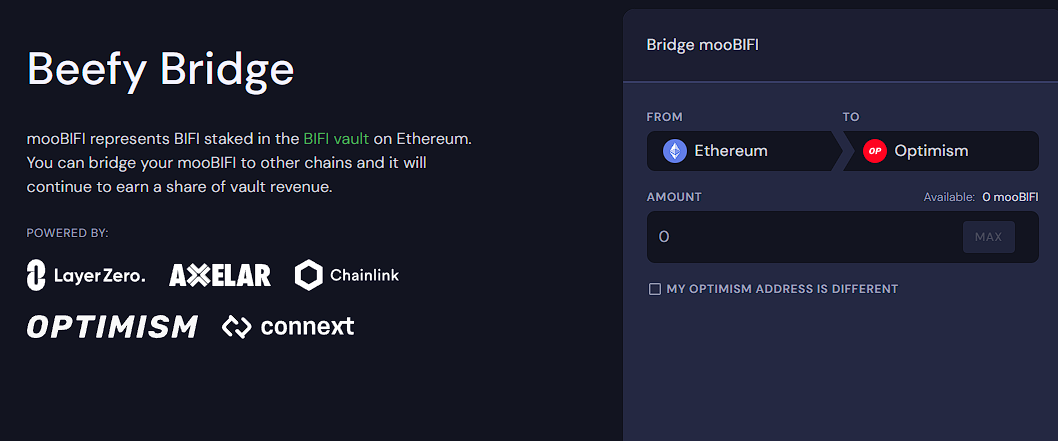Click the Ethereum diamond icon in From
Viewport: 1058px width, 441px height.
(x=675, y=151)
